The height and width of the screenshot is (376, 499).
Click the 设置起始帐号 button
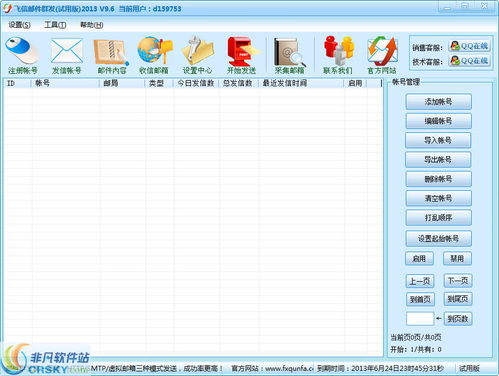click(x=438, y=238)
